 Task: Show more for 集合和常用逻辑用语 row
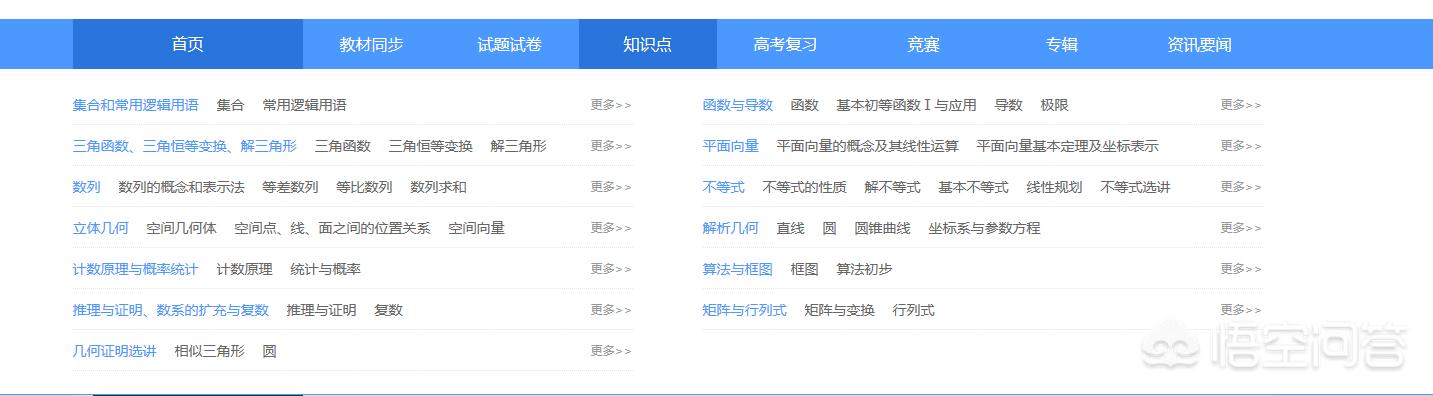click(x=611, y=104)
